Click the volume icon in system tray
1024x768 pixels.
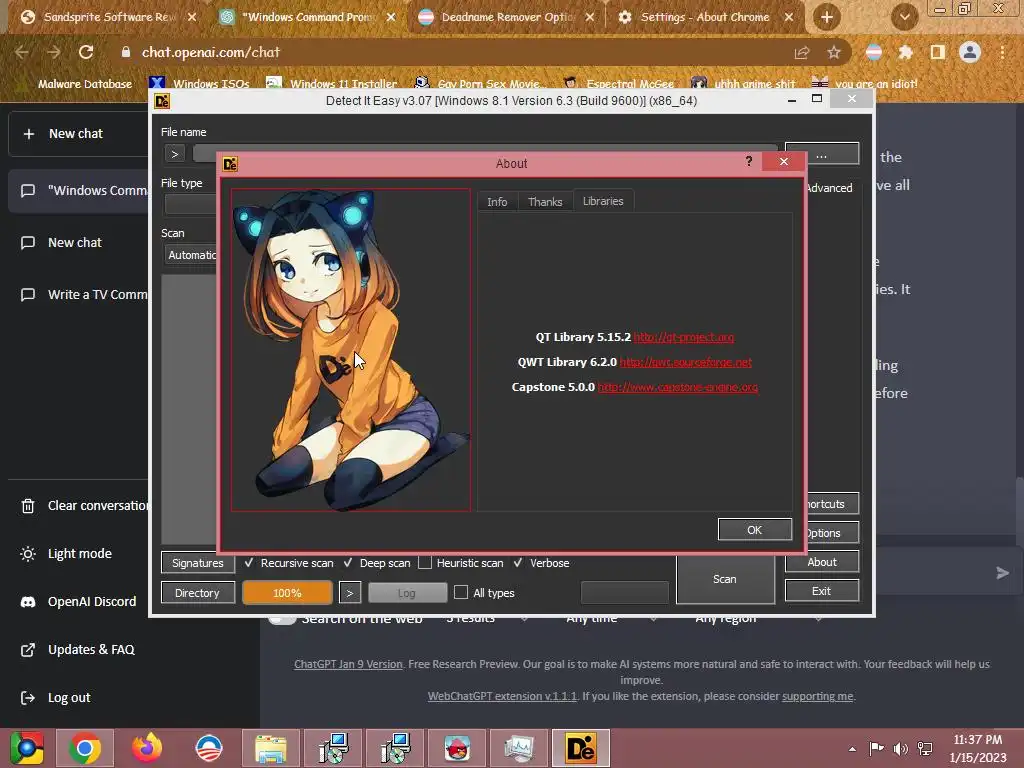tap(900, 748)
